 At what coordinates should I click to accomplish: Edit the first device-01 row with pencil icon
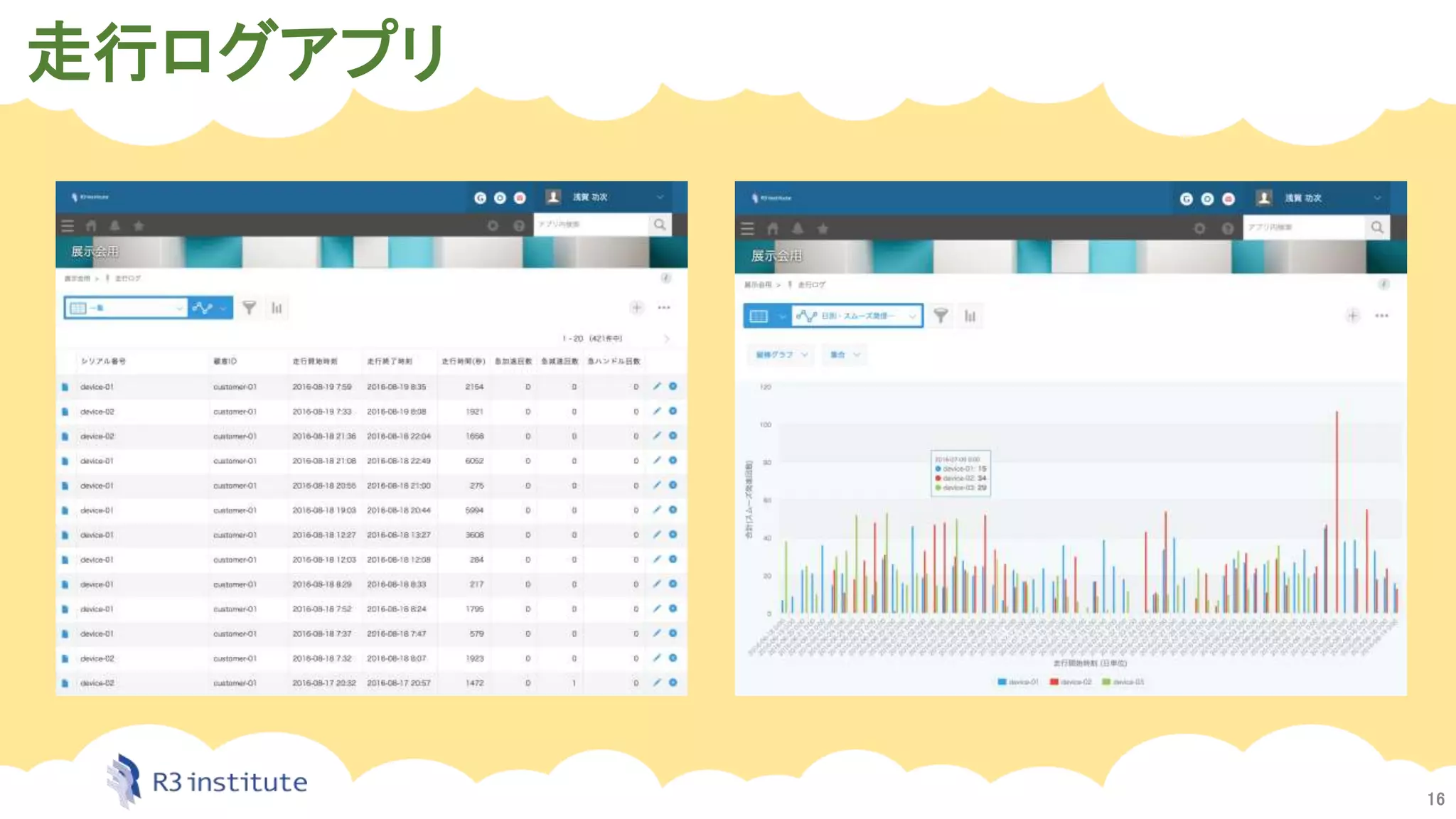coord(657,387)
